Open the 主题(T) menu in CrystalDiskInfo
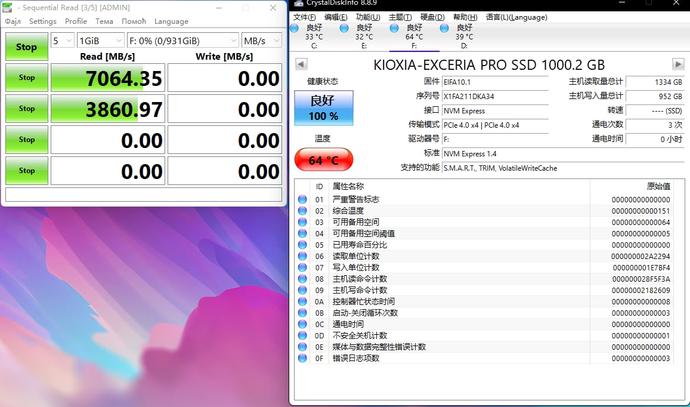Viewport: 690px width, 407px height. click(400, 17)
